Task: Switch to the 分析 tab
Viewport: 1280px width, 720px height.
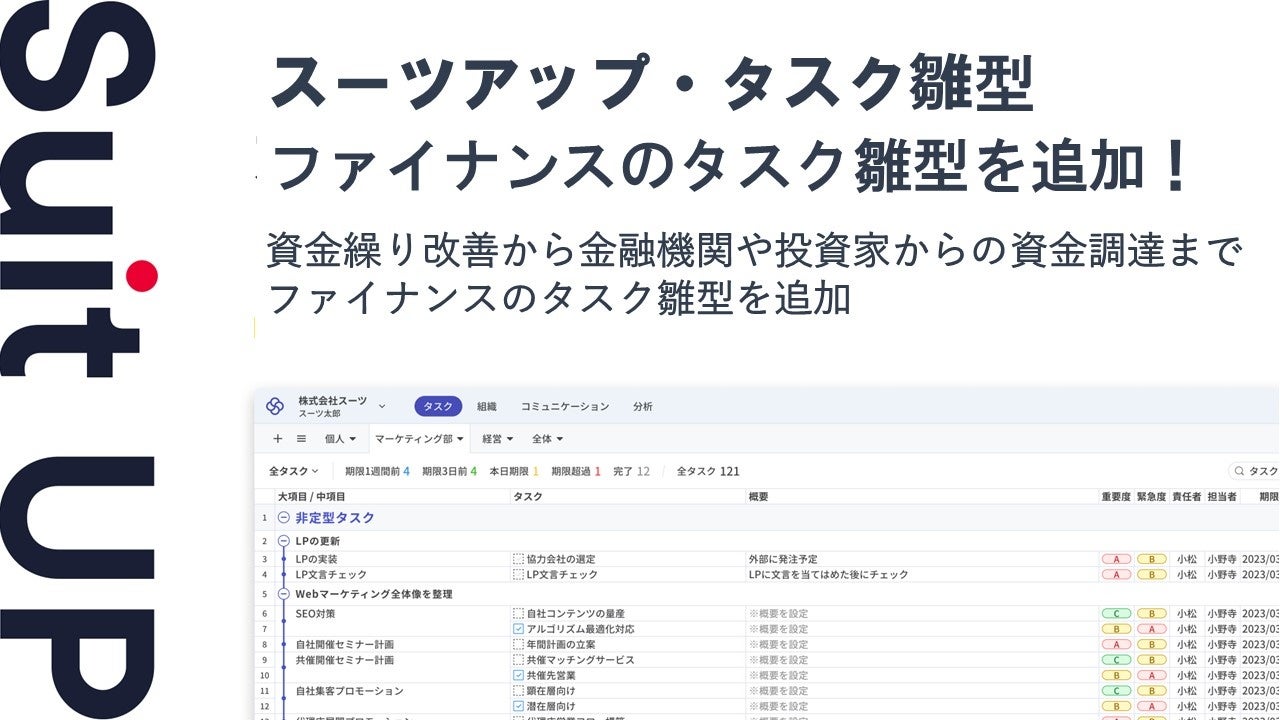Action: [x=643, y=406]
